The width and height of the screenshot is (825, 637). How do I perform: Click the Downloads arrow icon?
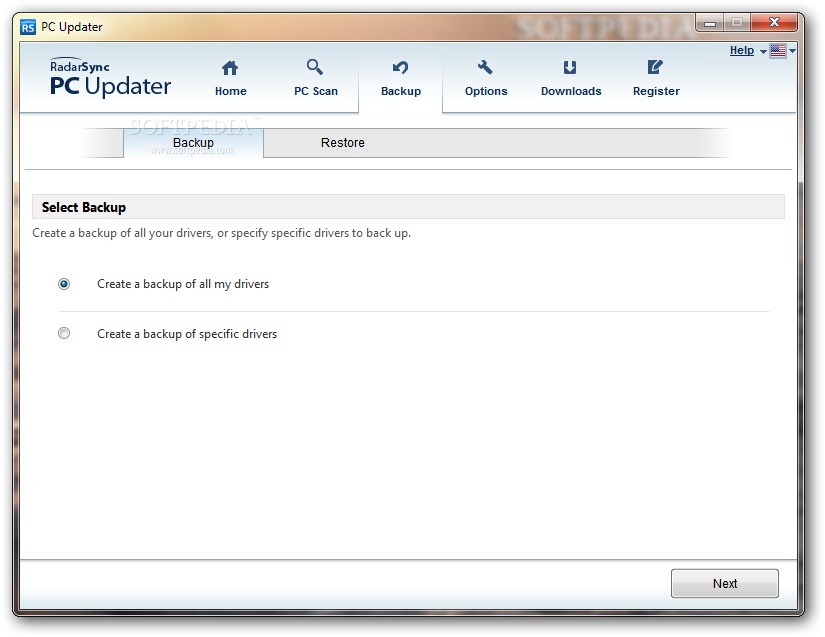570,67
